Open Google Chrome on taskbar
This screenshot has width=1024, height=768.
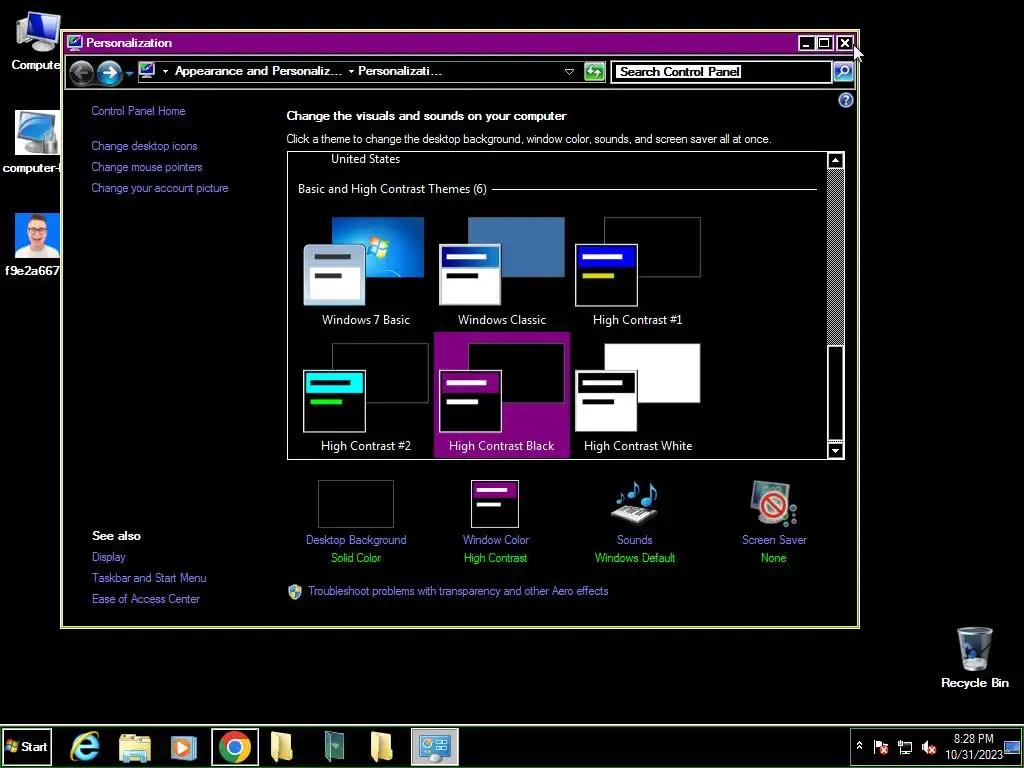tap(234, 746)
